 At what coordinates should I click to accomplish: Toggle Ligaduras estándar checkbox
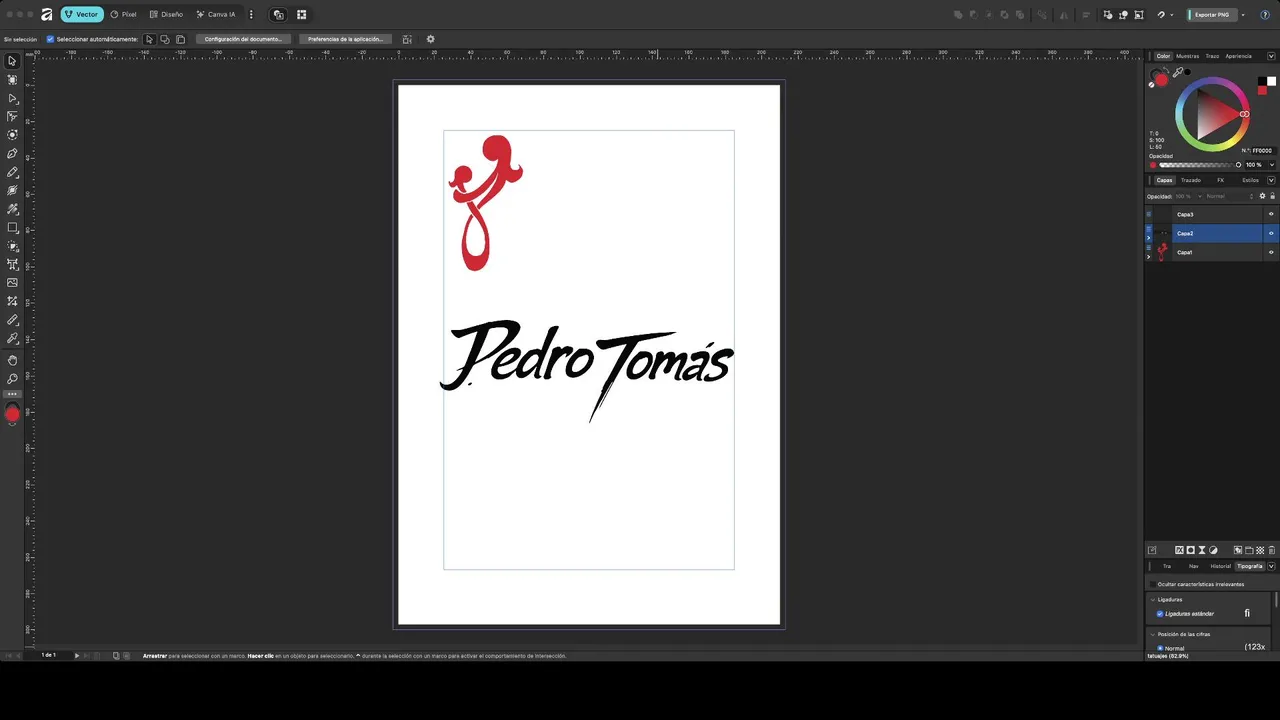[x=1160, y=613]
